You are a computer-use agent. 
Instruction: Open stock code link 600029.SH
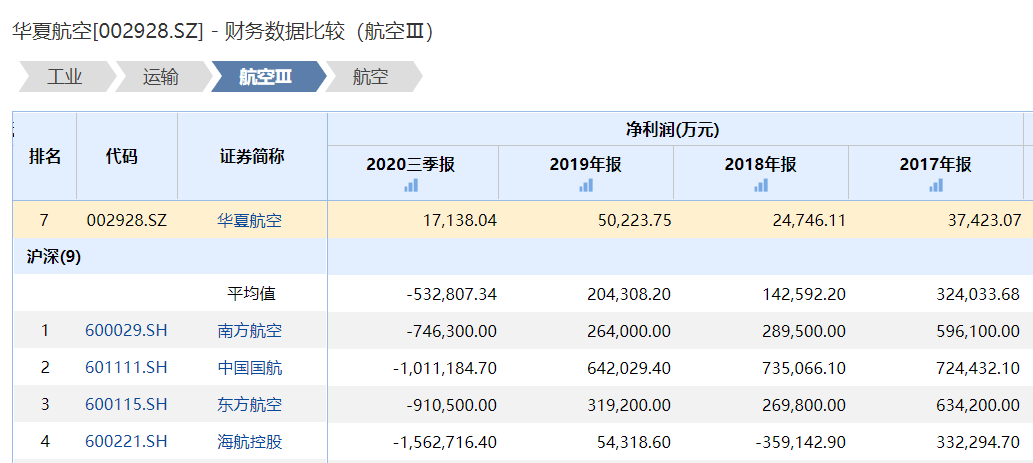[126, 331]
